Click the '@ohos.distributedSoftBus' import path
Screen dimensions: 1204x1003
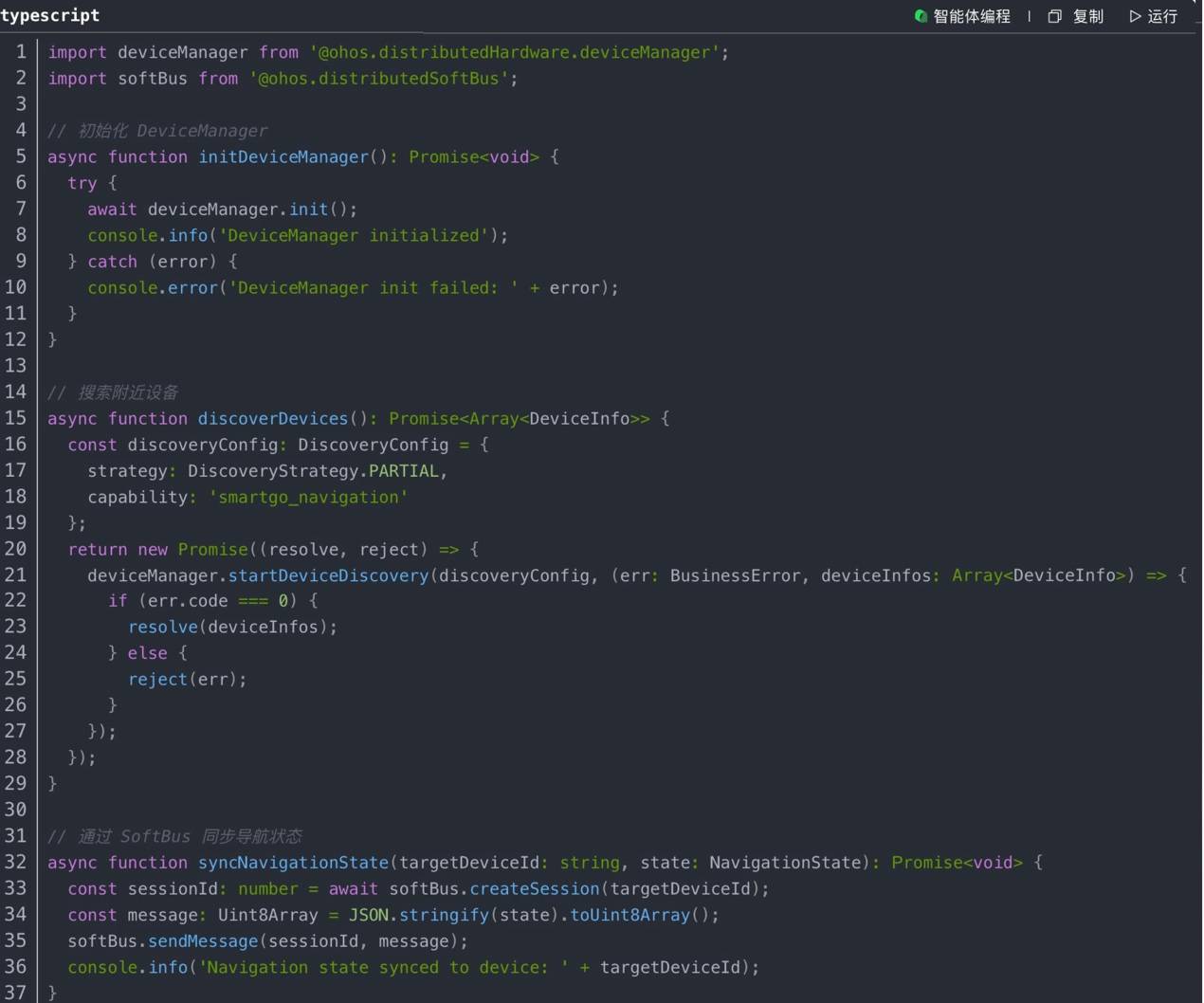pos(379,79)
